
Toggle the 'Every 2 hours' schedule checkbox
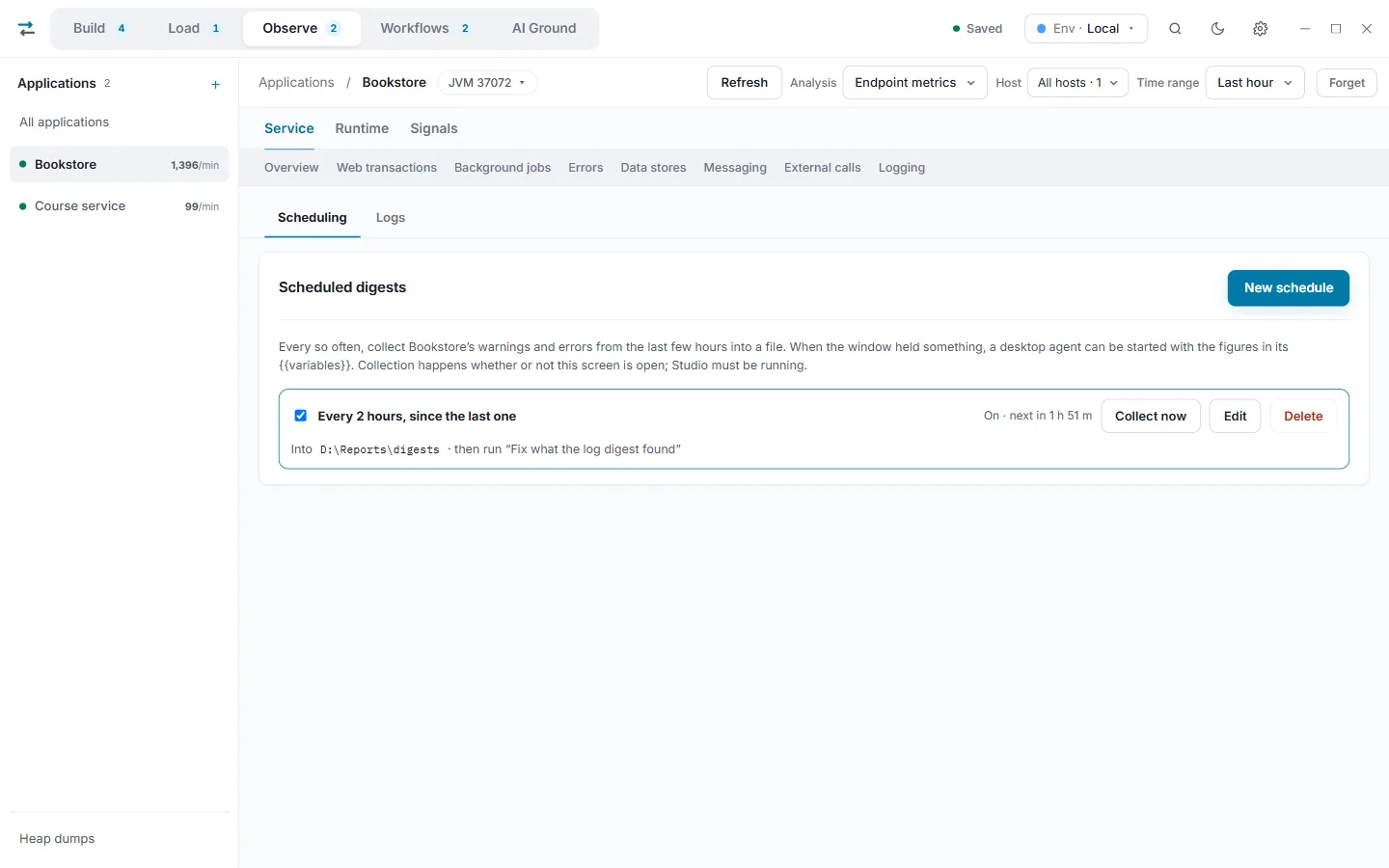pyautogui.click(x=301, y=416)
